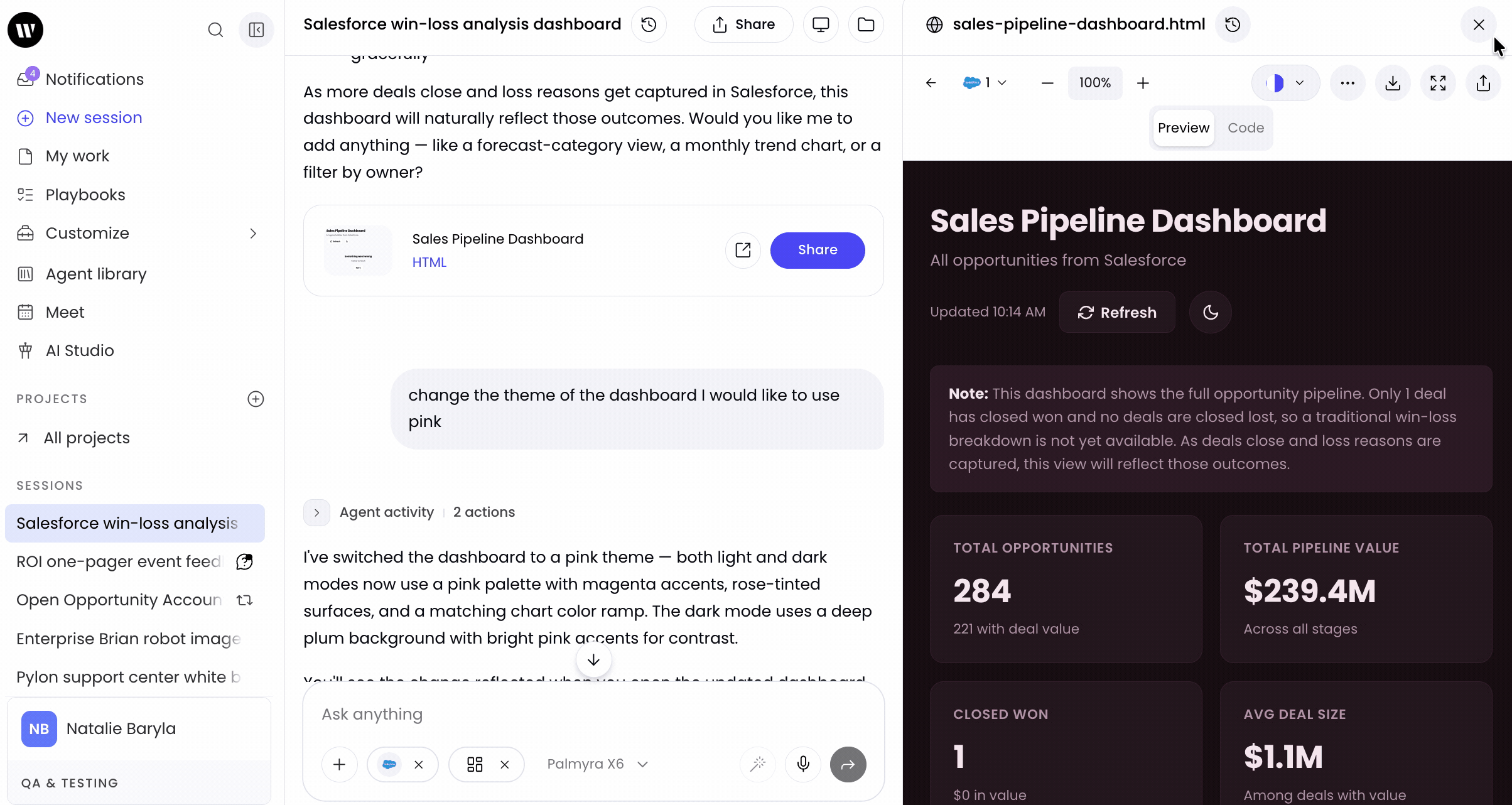
Task: Click the Total Opportunities 284 card
Action: 1066,589
